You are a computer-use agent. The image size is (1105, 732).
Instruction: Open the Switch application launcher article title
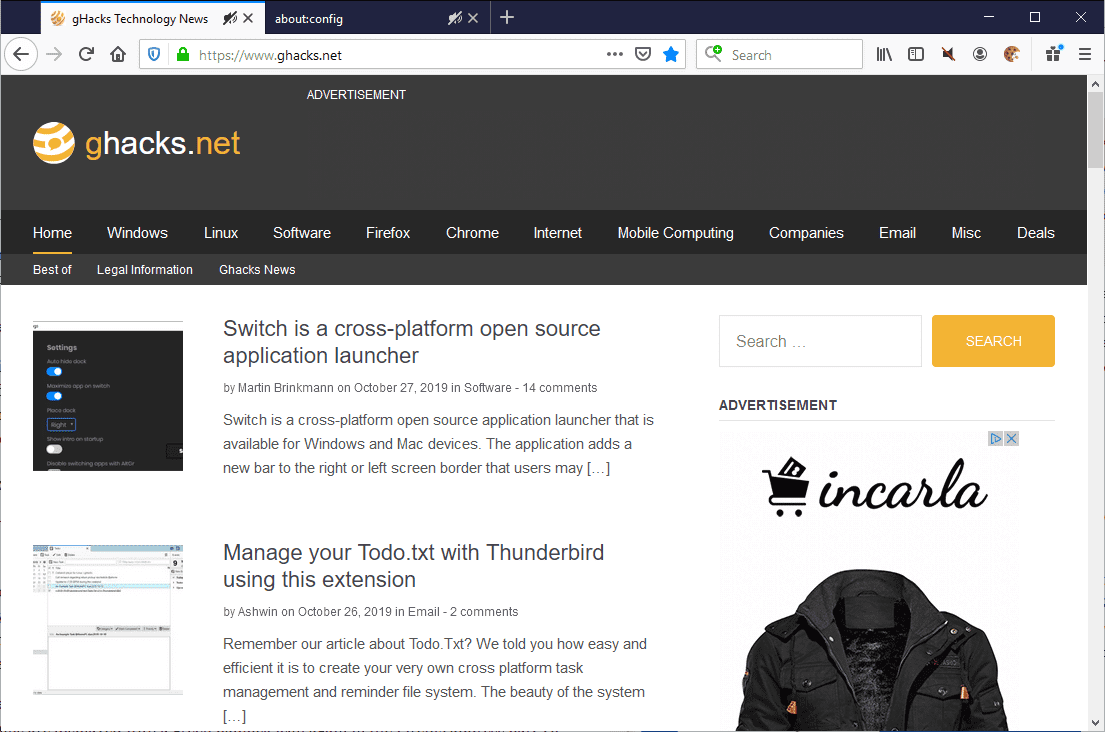(412, 342)
